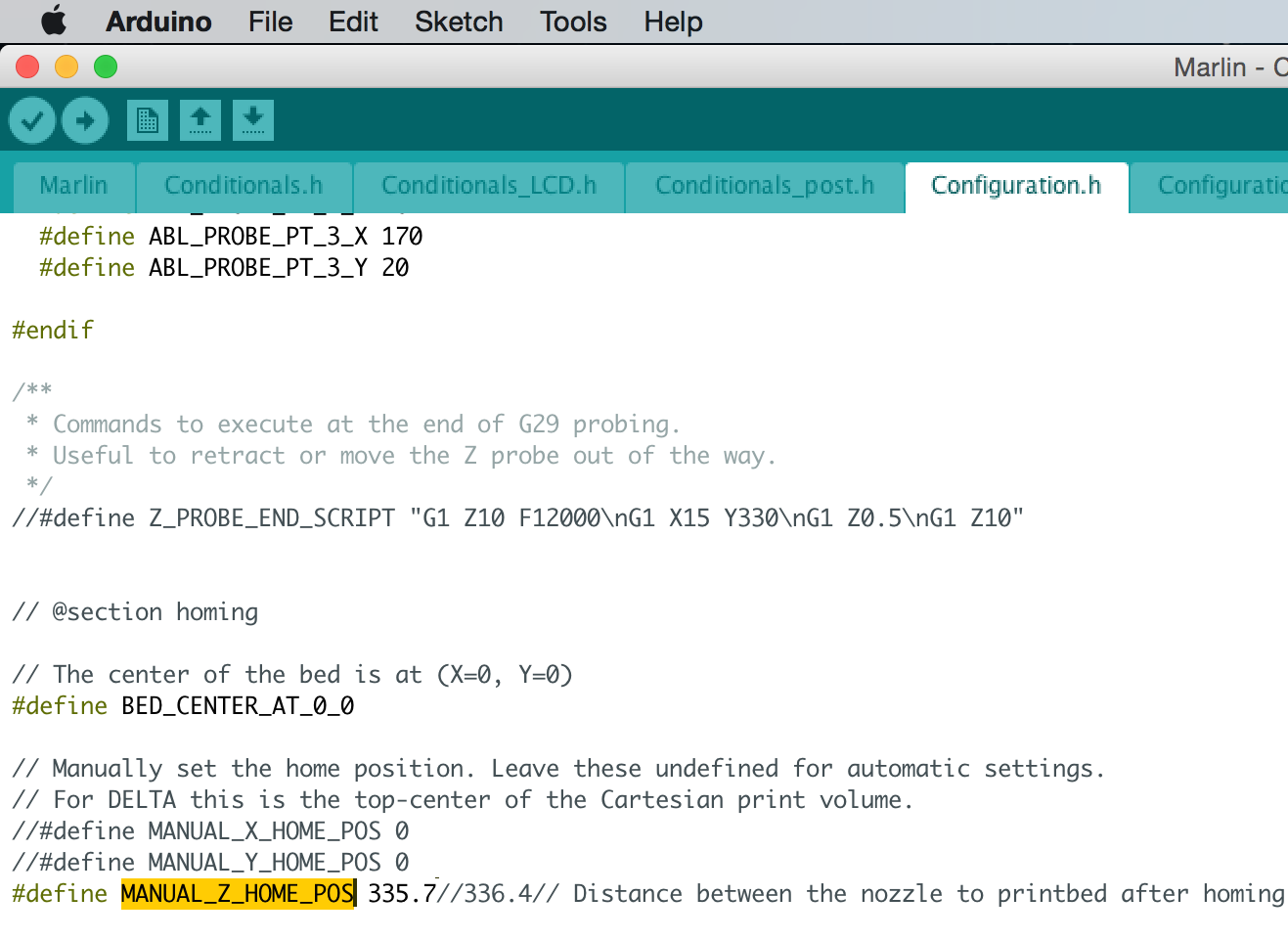Click the Upload arrow button
This screenshot has height=940, width=1288.
pos(85,120)
